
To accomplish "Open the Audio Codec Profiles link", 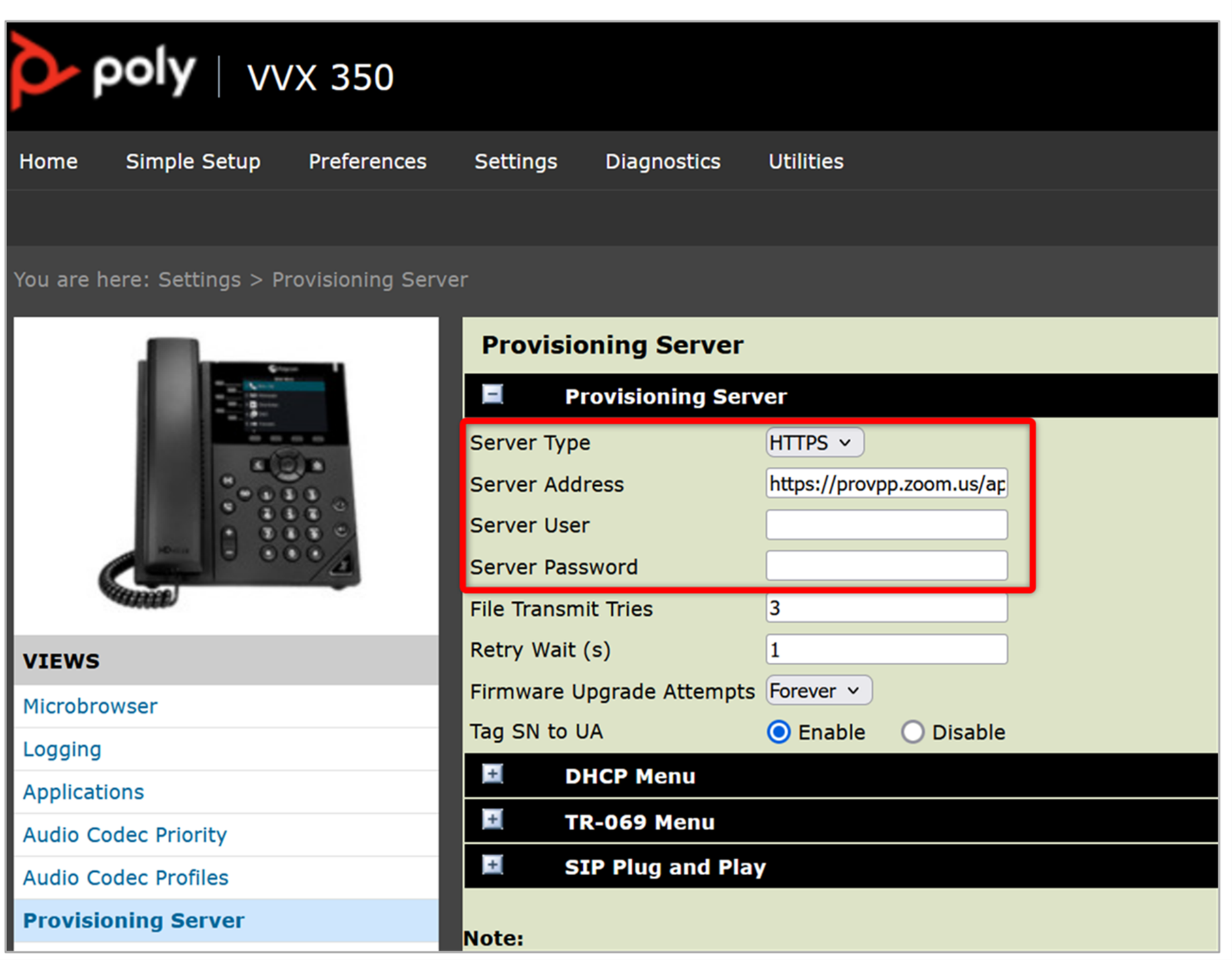I will tap(125, 877).
